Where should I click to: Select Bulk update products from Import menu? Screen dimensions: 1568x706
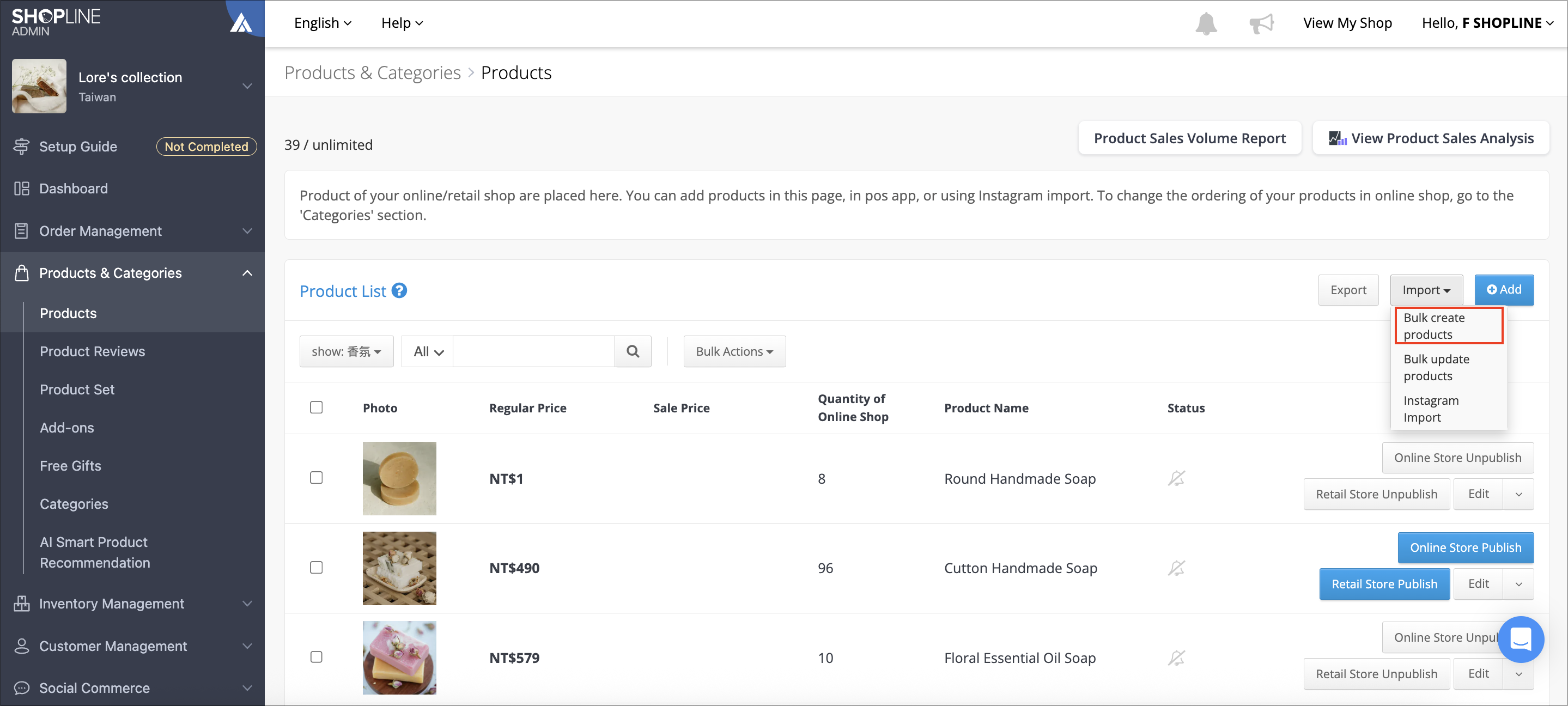pyautogui.click(x=1449, y=367)
